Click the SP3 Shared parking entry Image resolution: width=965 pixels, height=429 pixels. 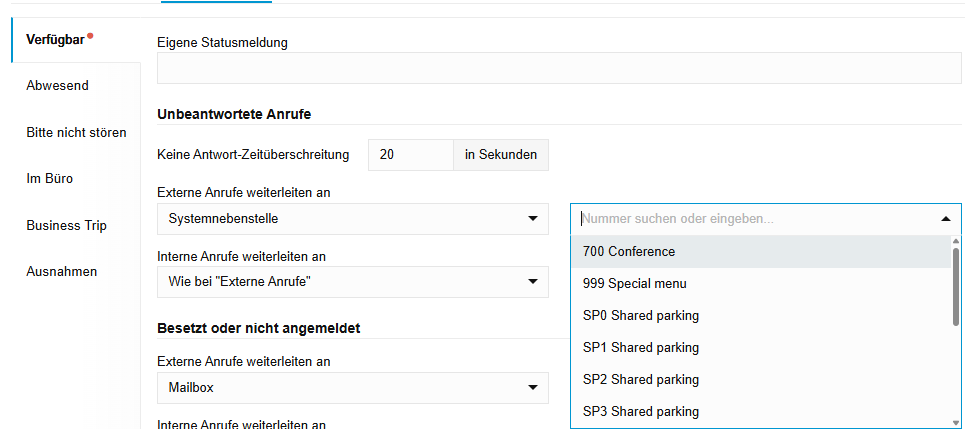click(761, 412)
